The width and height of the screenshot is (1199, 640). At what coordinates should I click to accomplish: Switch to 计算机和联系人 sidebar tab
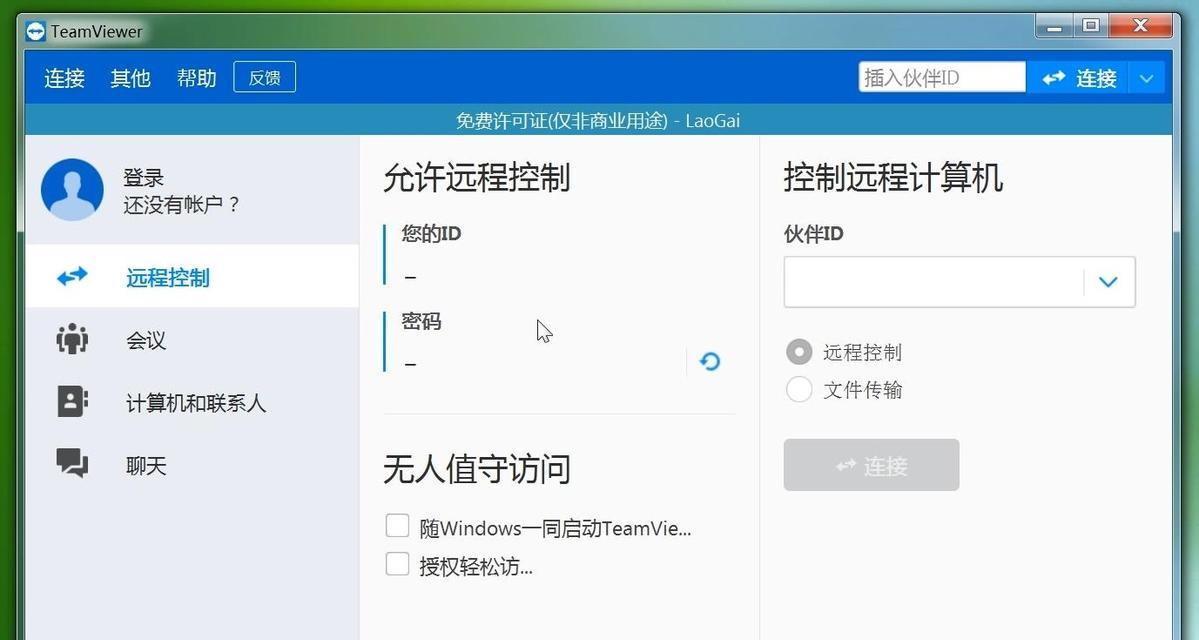click(x=192, y=402)
